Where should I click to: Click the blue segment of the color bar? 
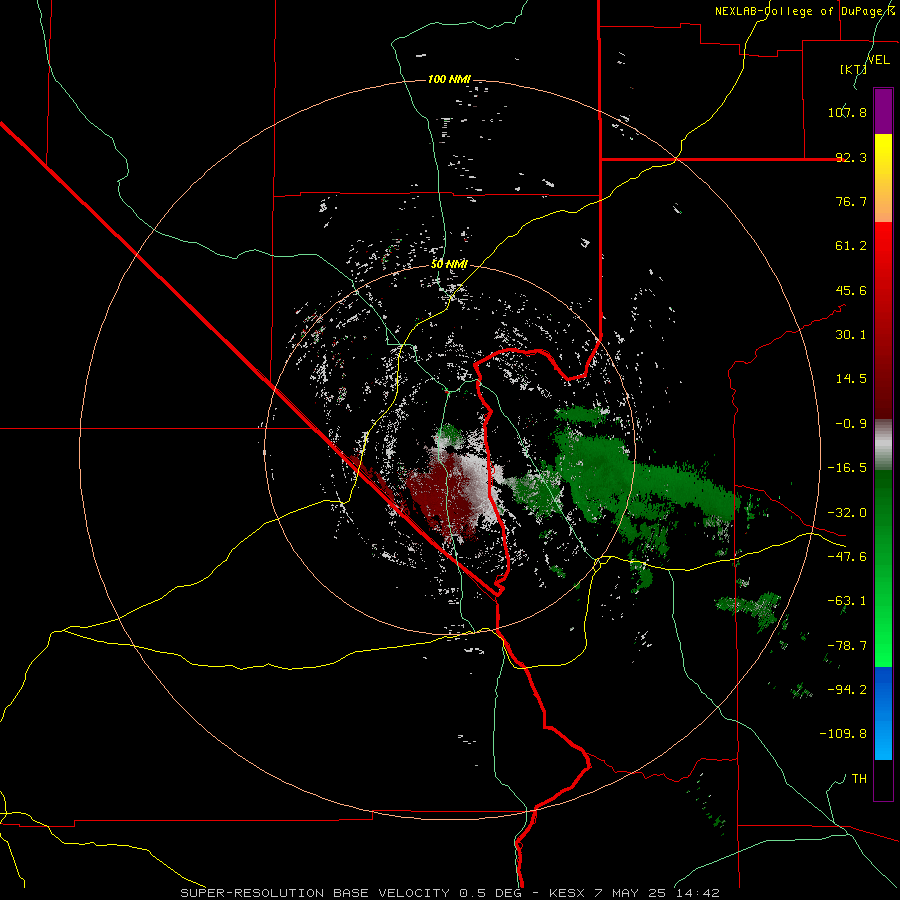pyautogui.click(x=883, y=713)
